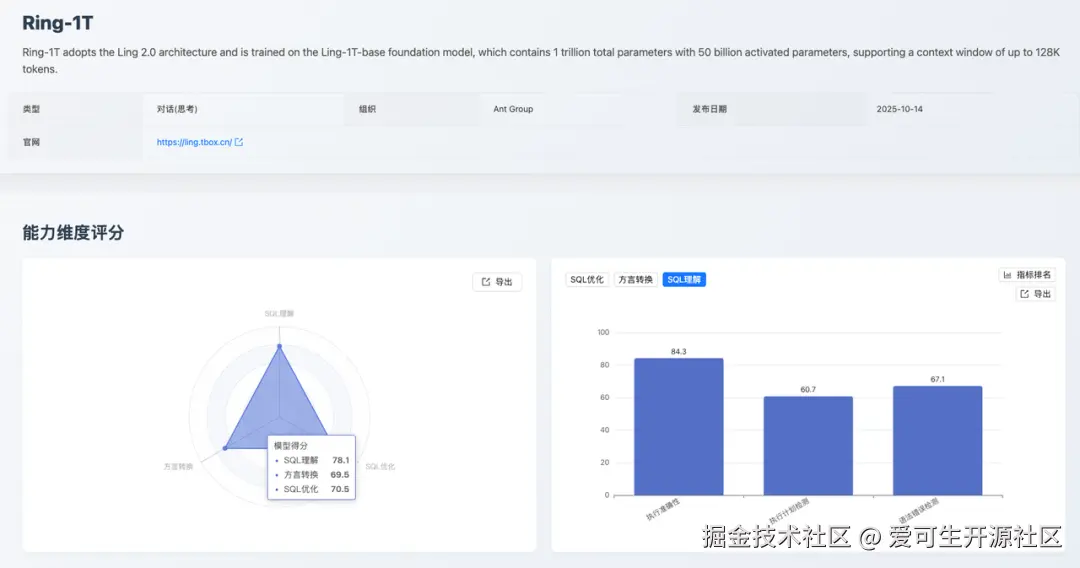
Task: Click the 模型得分 tooltip title
Action: click(x=291, y=445)
